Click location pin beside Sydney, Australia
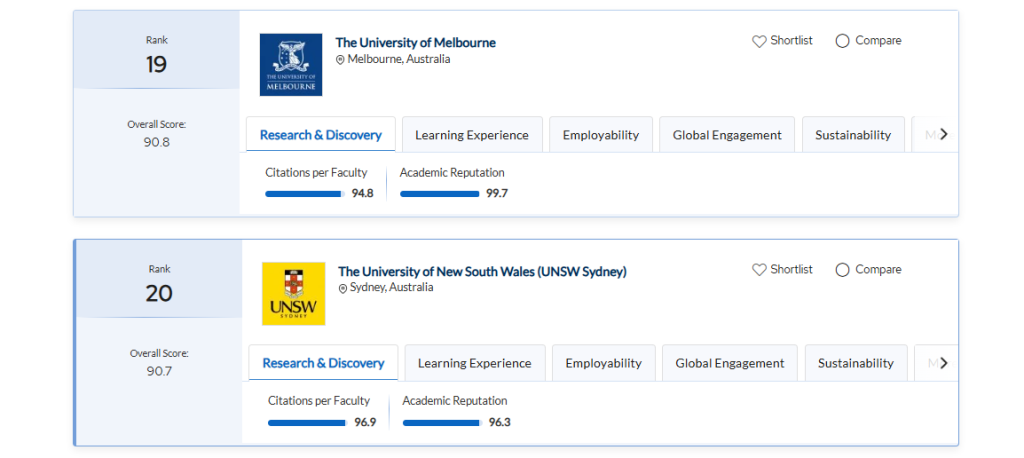Viewport: 1024px width, 458px height. pos(343,288)
